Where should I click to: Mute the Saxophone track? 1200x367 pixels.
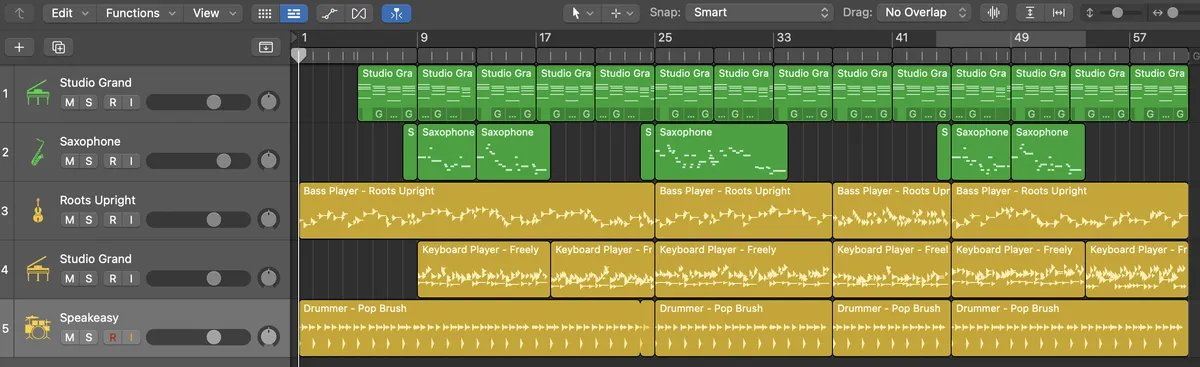point(70,162)
